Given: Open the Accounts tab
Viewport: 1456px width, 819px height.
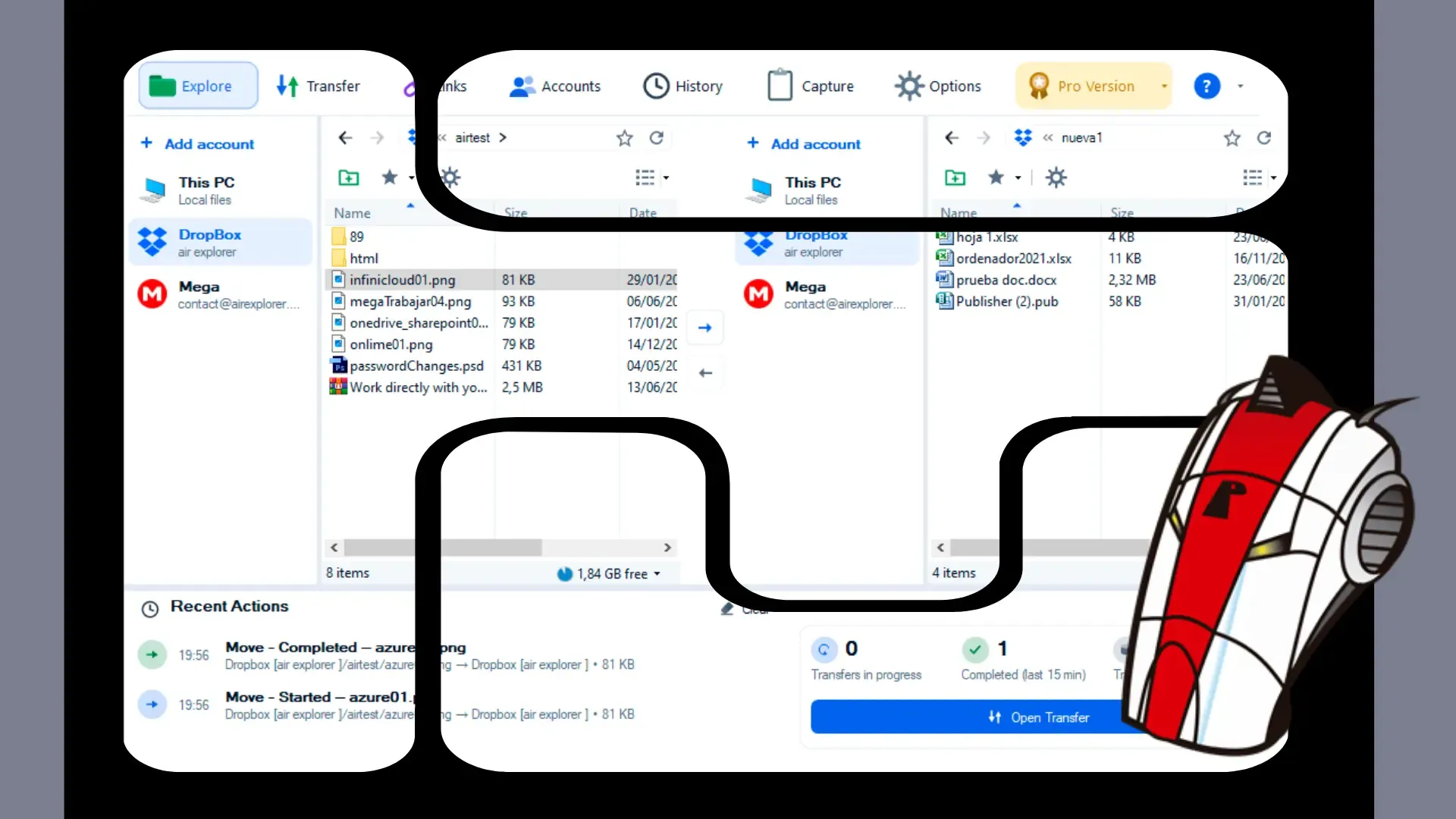Looking at the screenshot, I should (555, 86).
